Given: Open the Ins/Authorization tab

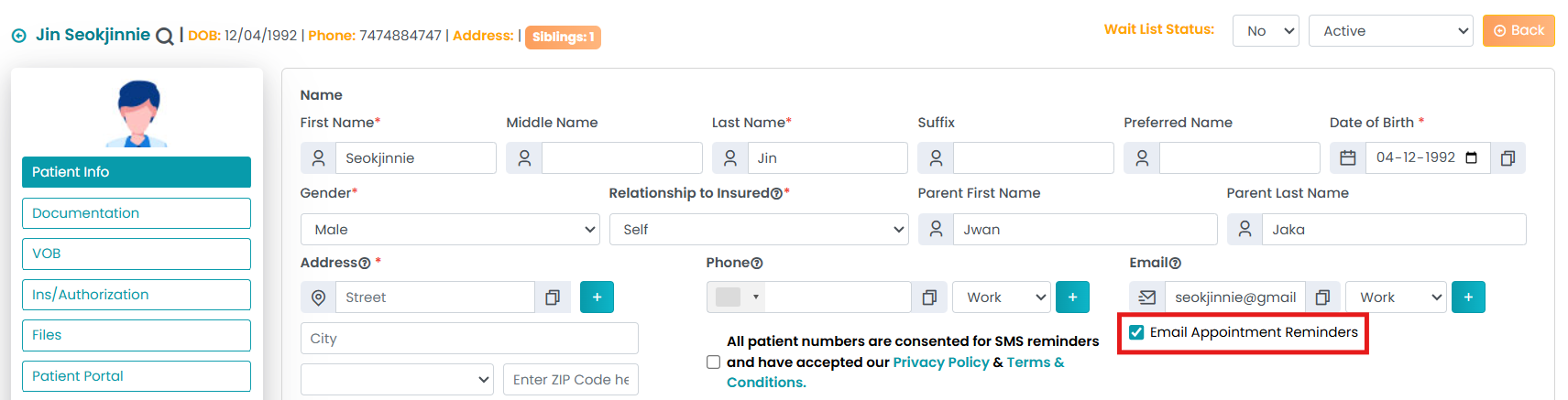Looking at the screenshot, I should click(137, 295).
